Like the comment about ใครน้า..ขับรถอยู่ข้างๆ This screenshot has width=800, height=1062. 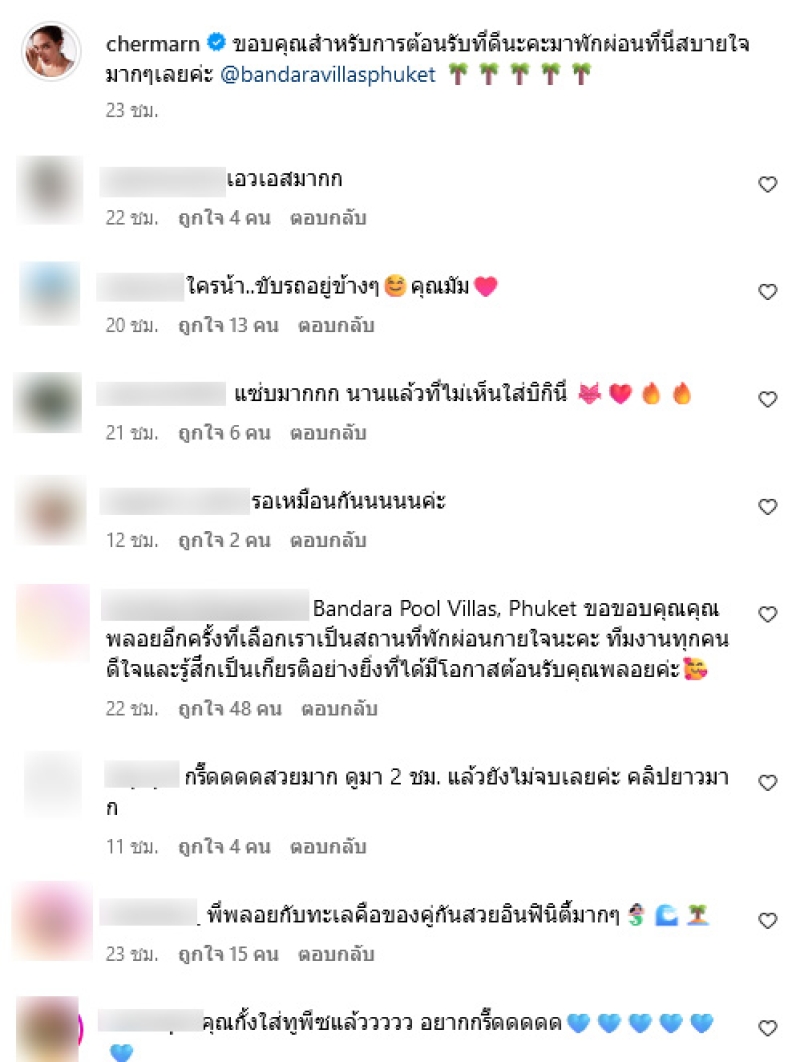(x=767, y=292)
